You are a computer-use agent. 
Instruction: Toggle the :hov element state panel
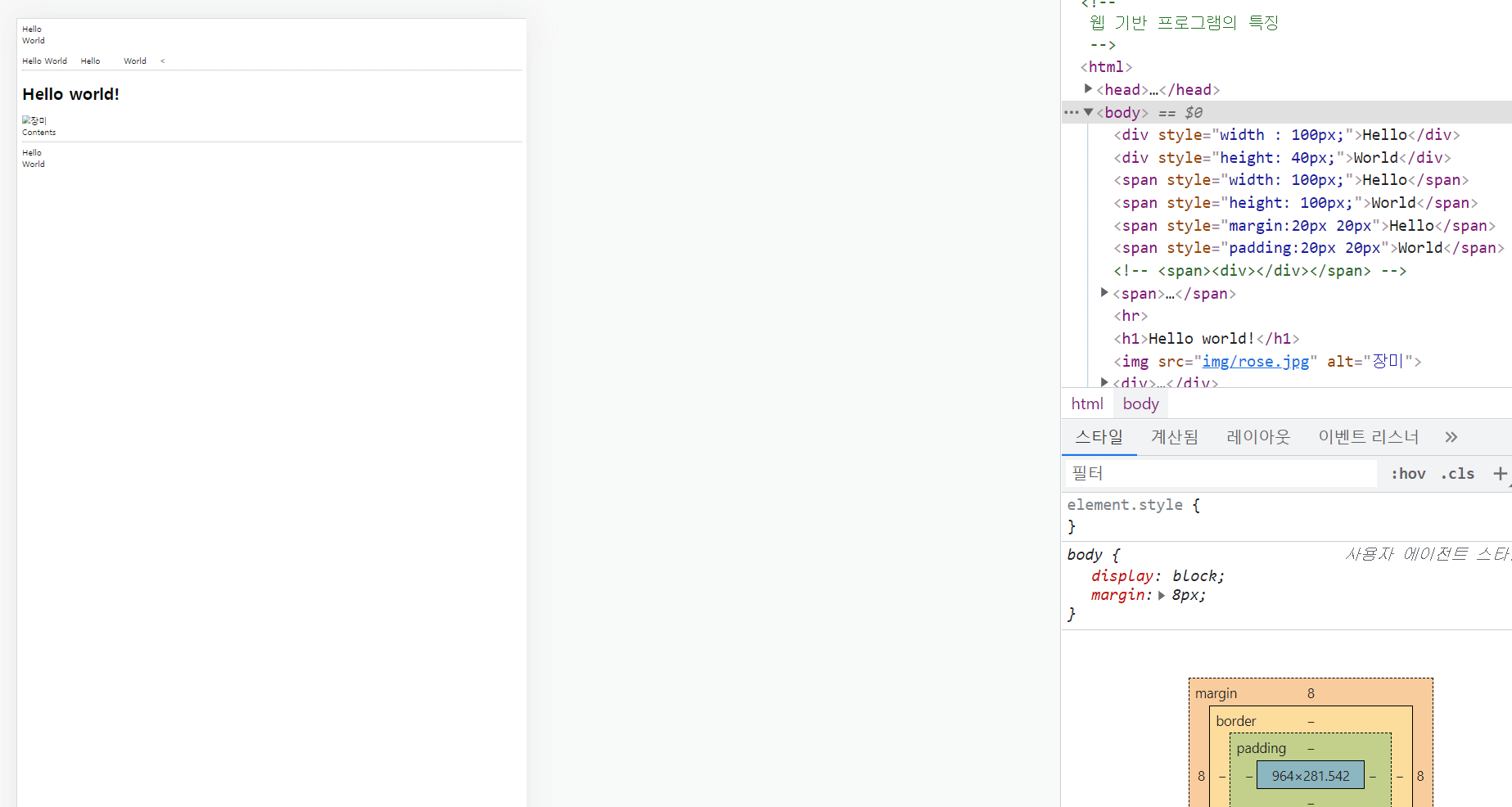1408,473
